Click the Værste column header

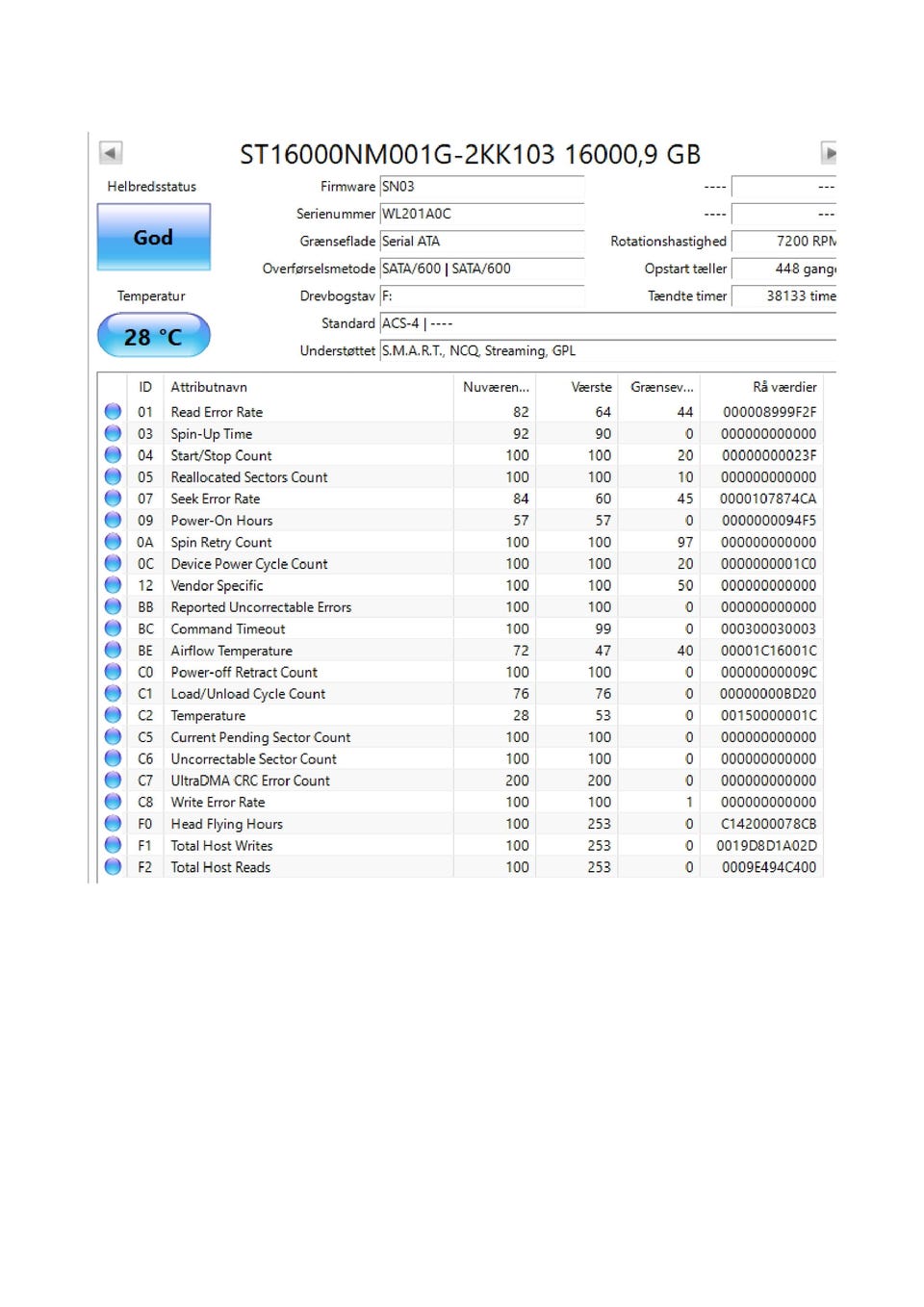pos(577,387)
